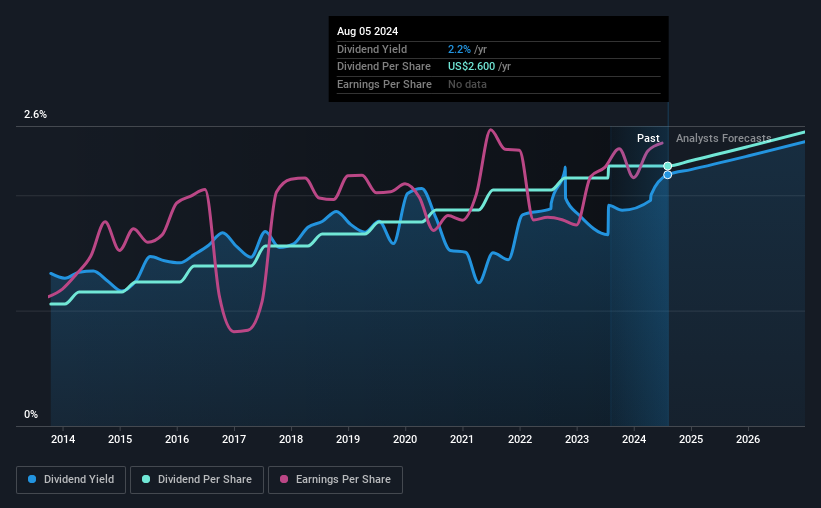The height and width of the screenshot is (508, 821).
Task: Select the blue Dividend Yield data point
Action: (x=668, y=175)
